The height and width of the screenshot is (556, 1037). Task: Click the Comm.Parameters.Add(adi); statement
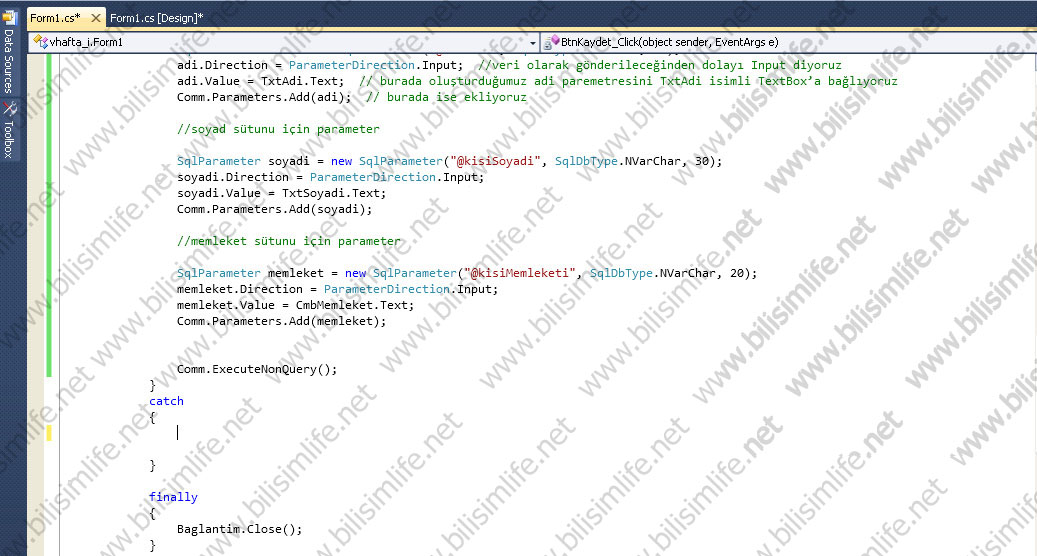pyautogui.click(x=264, y=97)
